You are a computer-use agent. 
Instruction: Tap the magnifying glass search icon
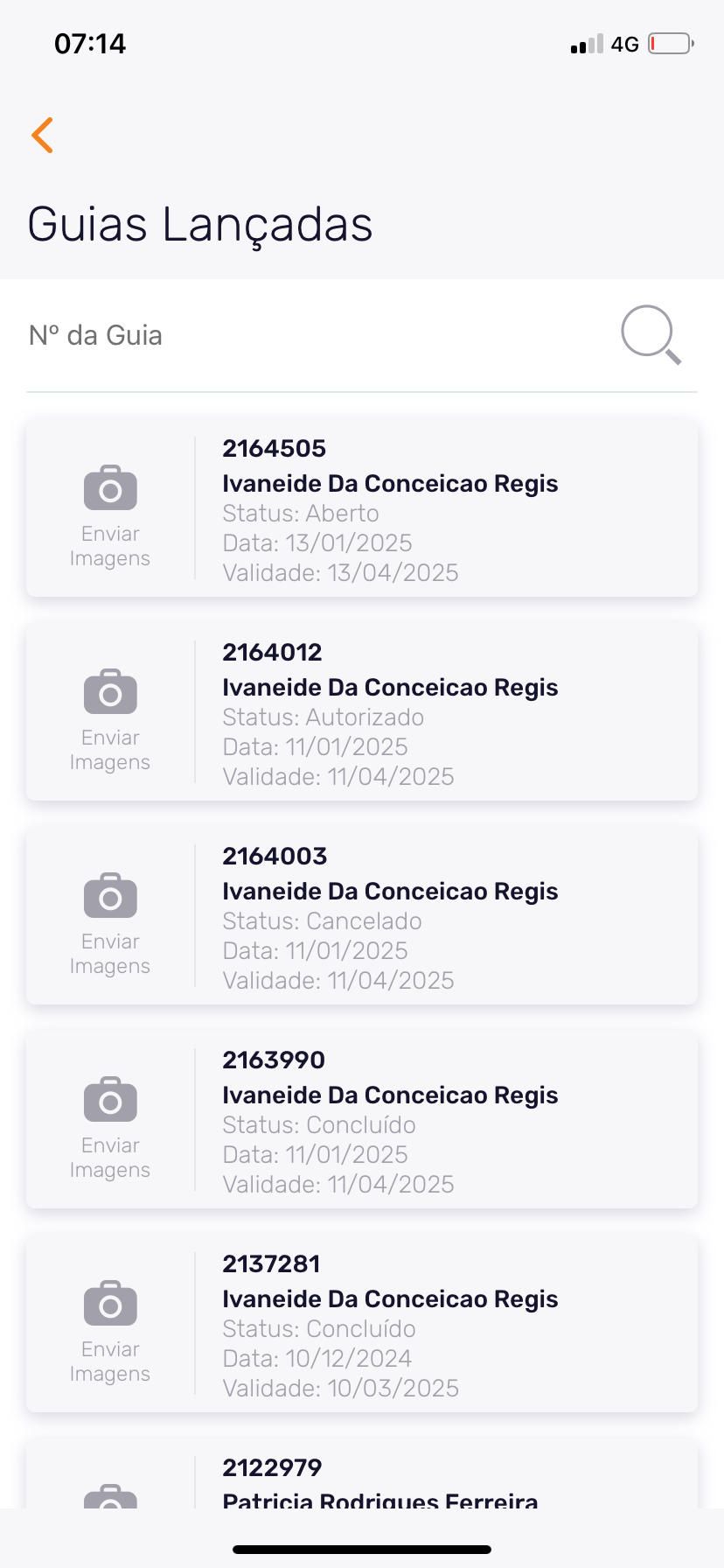click(x=651, y=334)
